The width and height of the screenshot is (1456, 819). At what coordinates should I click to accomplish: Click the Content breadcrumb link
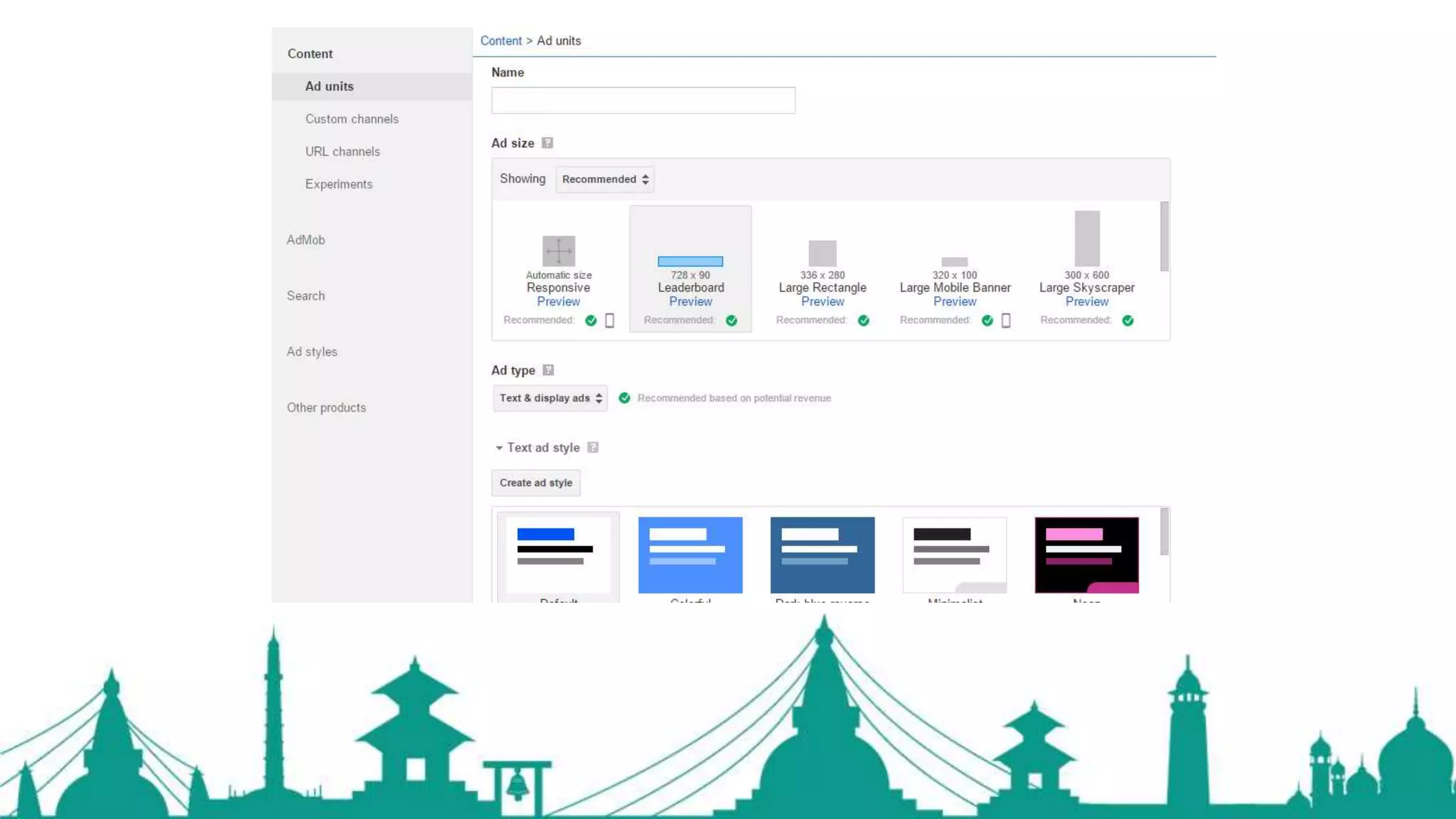pos(500,41)
